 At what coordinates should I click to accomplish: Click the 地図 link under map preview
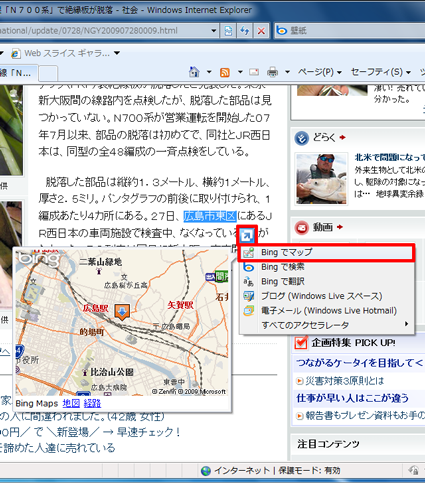(71, 403)
